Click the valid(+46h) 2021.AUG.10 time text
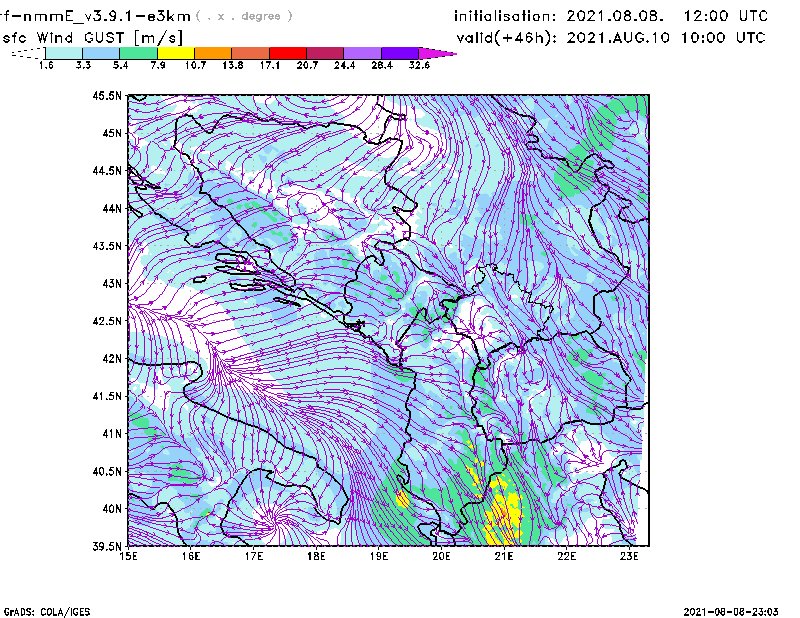 611,38
